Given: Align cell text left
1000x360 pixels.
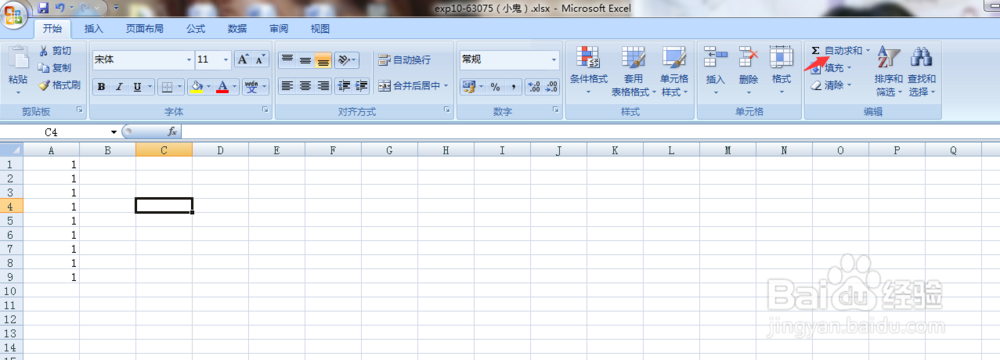Looking at the screenshot, I should [x=288, y=85].
